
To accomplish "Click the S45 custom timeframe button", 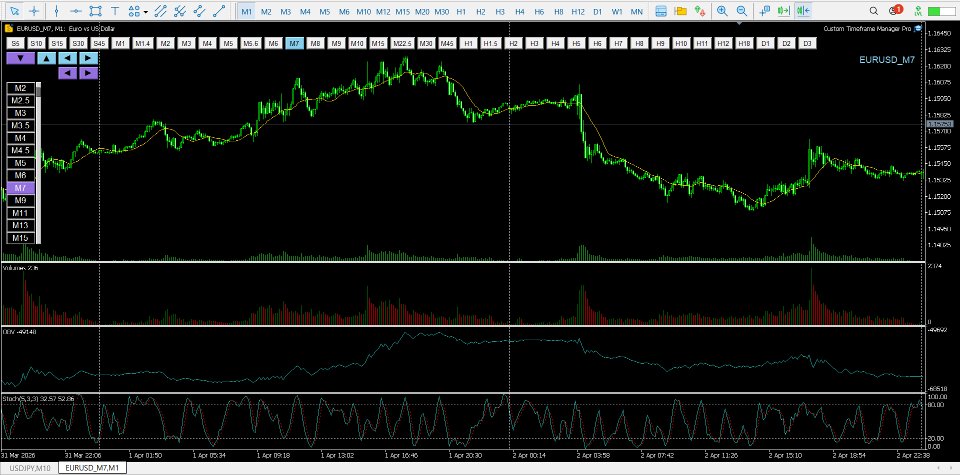I will pos(99,43).
